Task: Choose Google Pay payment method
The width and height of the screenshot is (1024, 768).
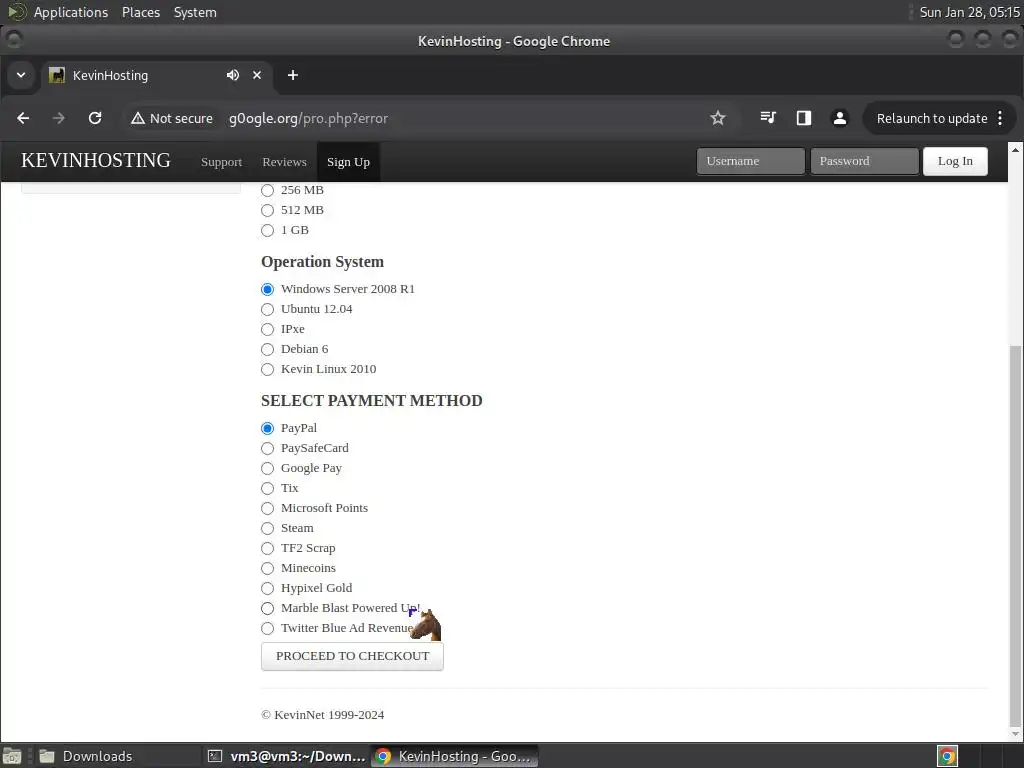Action: coord(267,468)
